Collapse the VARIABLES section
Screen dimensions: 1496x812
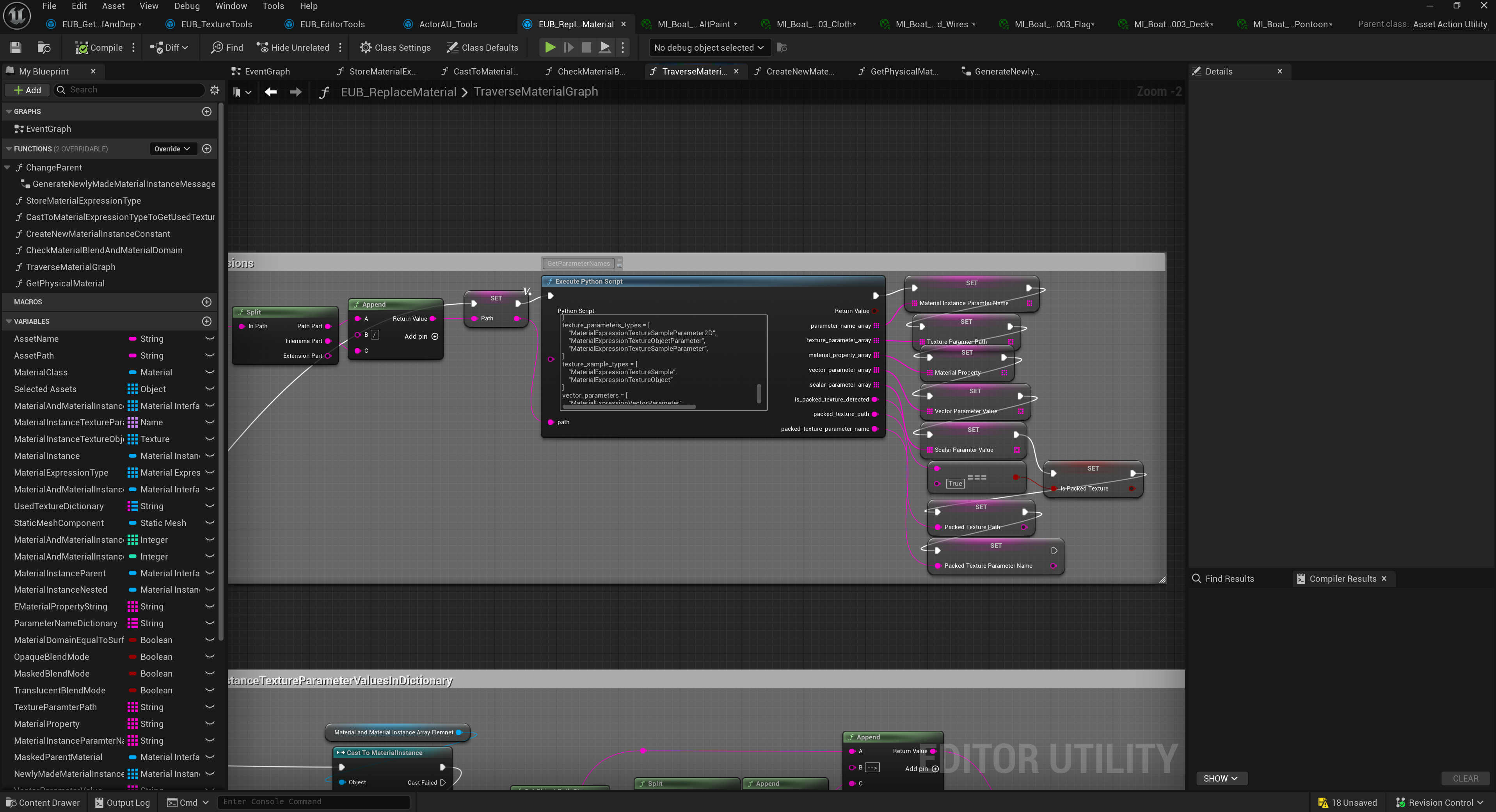point(9,321)
